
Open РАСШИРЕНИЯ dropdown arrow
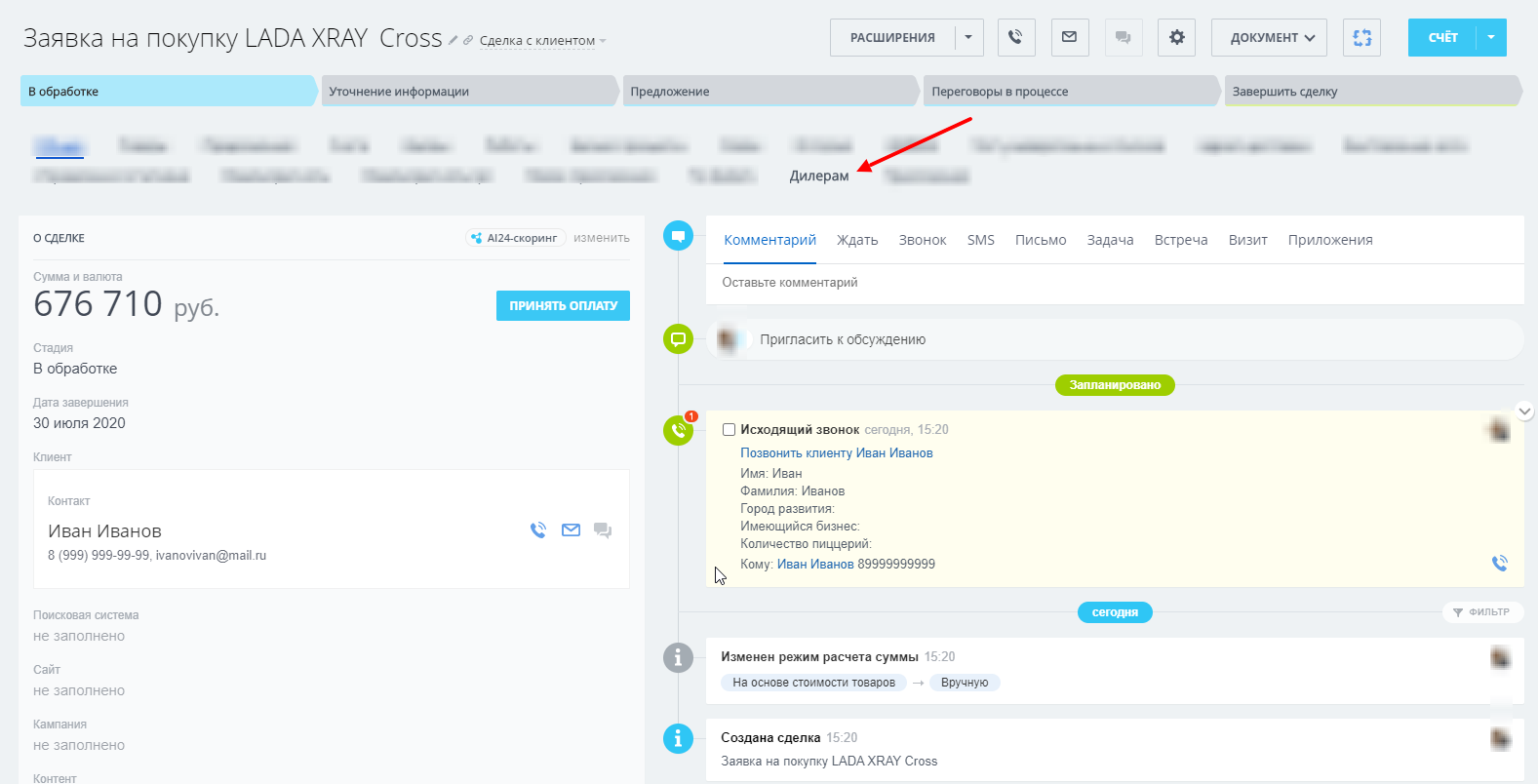click(x=968, y=37)
